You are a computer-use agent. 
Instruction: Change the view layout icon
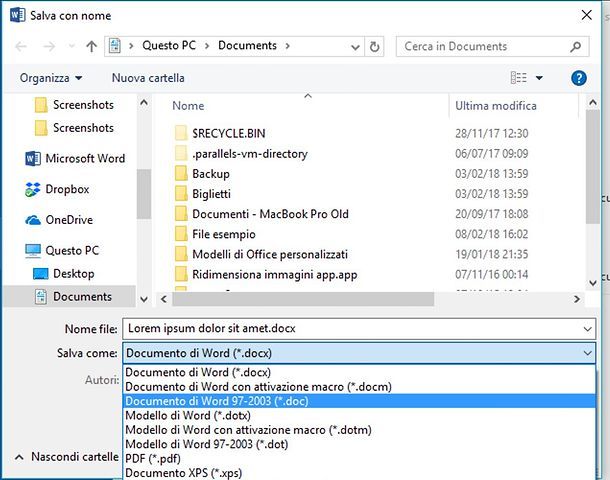[518, 78]
